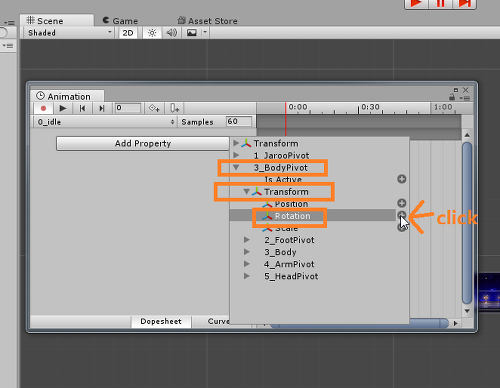Open the Game tab
The height and width of the screenshot is (388, 500).
tap(120, 21)
